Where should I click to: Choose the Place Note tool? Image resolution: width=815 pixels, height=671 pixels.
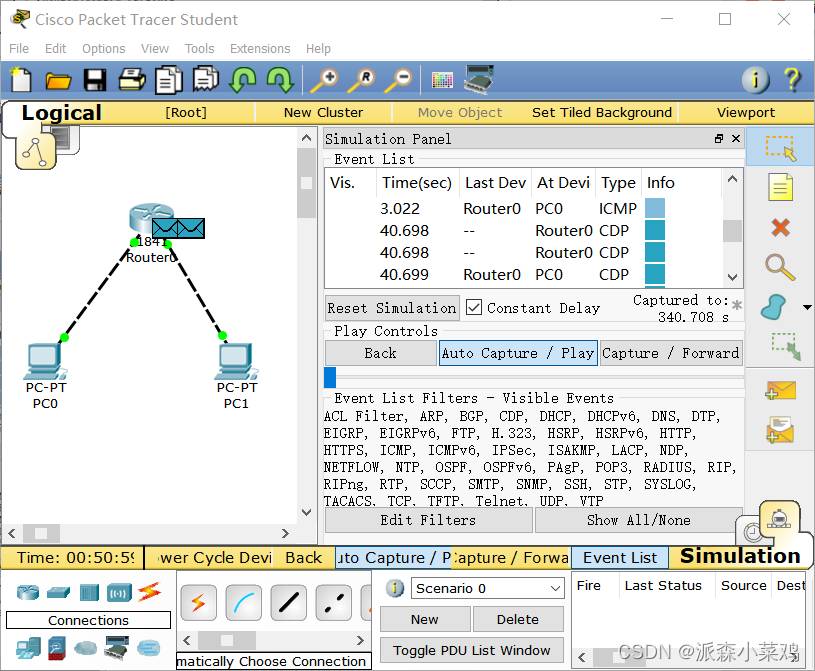pyautogui.click(x=780, y=187)
